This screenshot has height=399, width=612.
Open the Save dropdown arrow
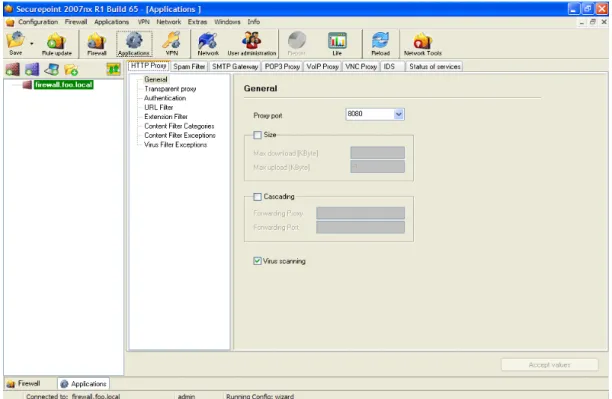32,43
